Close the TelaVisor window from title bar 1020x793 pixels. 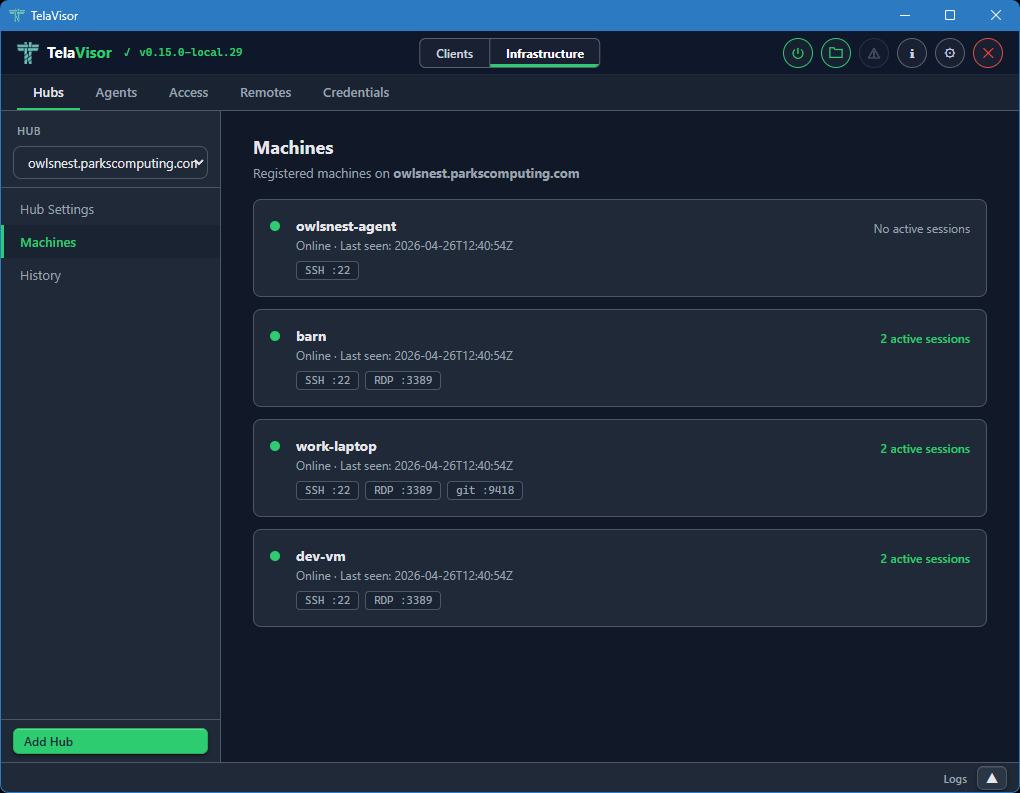coord(996,15)
